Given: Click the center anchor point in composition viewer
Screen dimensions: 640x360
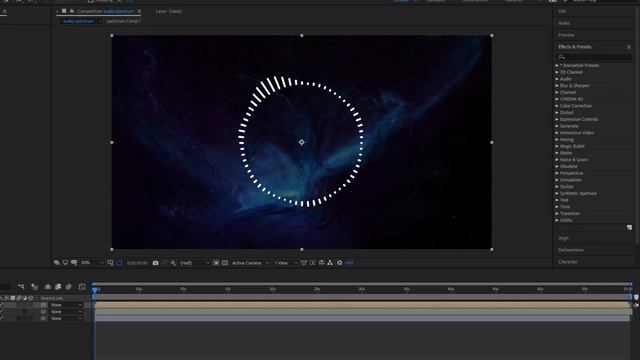Looking at the screenshot, I should (302, 142).
